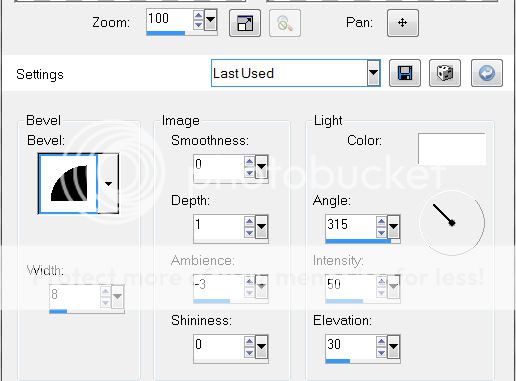Click the Elevation input field showing 30
This screenshot has width=516, height=381.
(351, 347)
